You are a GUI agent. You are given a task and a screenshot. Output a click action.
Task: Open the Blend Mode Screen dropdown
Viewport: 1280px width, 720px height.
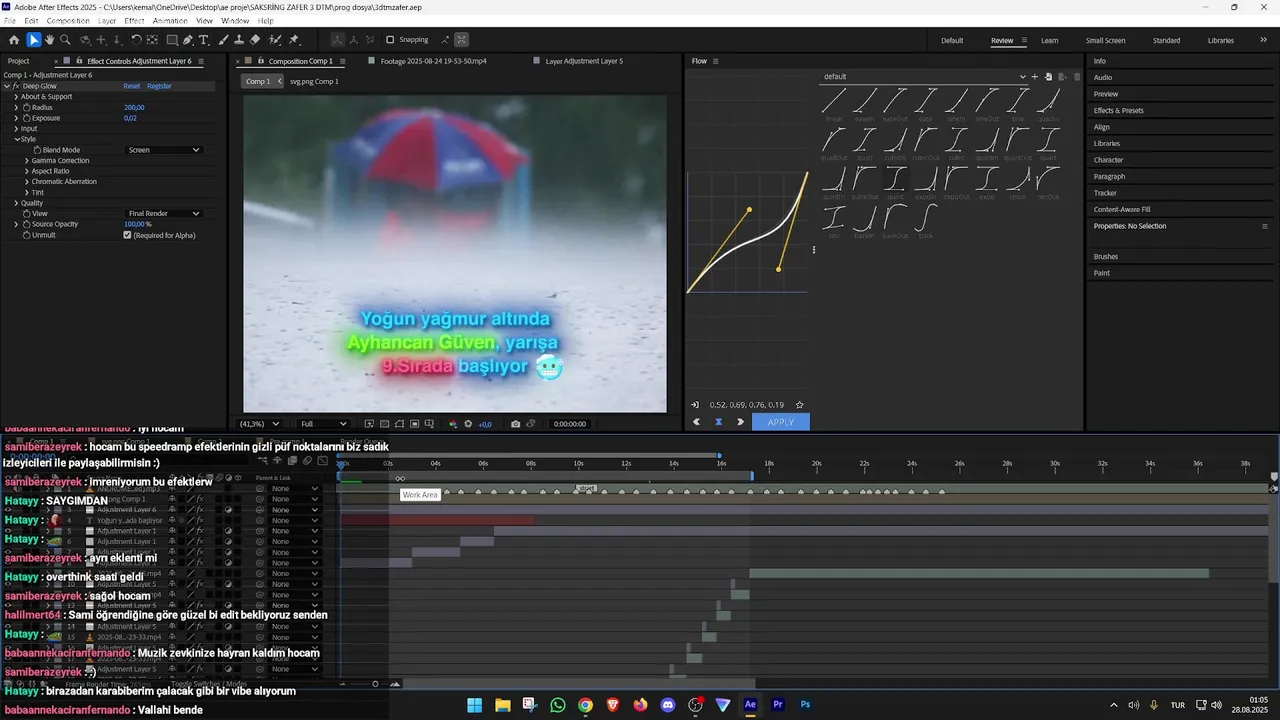tap(164, 150)
